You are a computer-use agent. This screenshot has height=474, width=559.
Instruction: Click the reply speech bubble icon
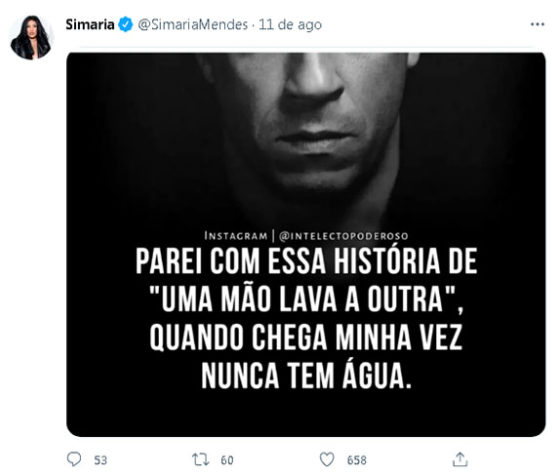pyautogui.click(x=74, y=459)
